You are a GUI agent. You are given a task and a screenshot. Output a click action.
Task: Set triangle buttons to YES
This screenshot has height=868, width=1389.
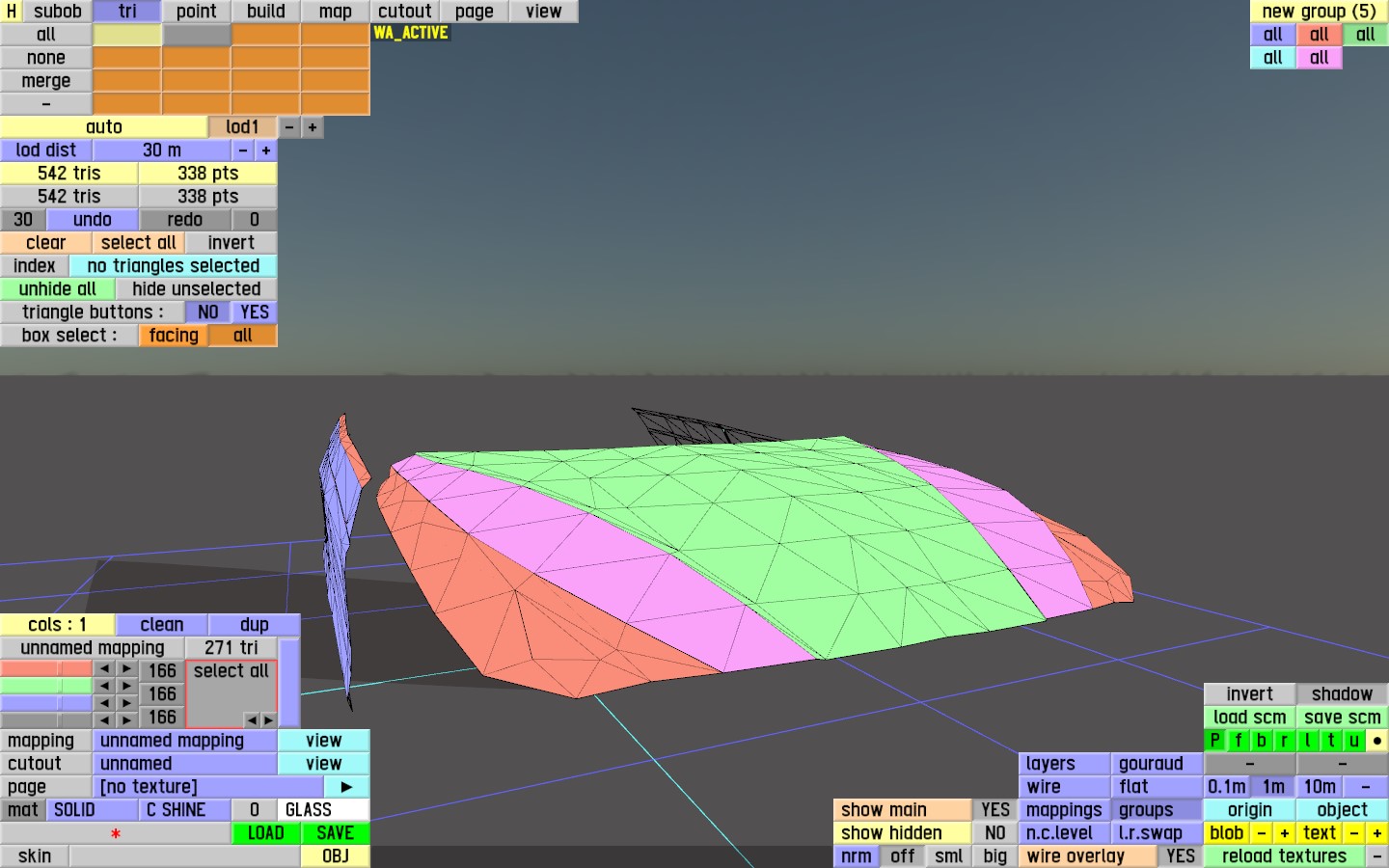pos(255,312)
